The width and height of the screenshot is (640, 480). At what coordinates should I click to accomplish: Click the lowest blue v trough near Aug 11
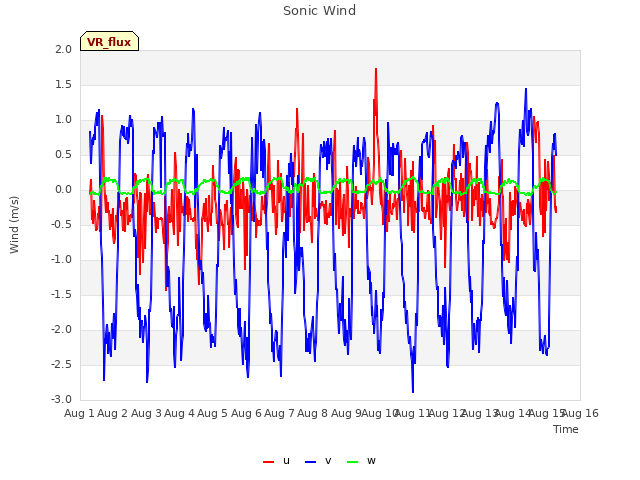tap(413, 391)
